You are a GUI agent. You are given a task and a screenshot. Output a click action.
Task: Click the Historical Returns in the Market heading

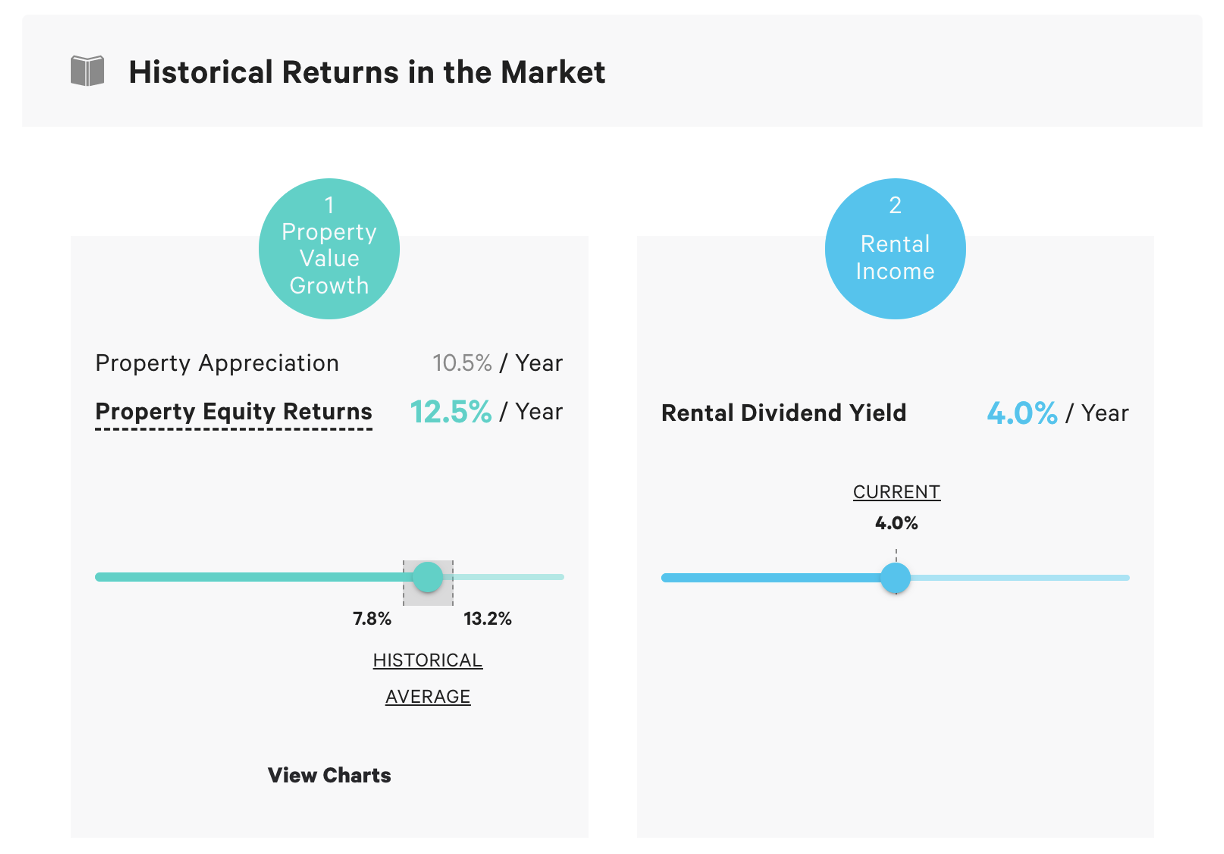pyautogui.click(x=367, y=72)
